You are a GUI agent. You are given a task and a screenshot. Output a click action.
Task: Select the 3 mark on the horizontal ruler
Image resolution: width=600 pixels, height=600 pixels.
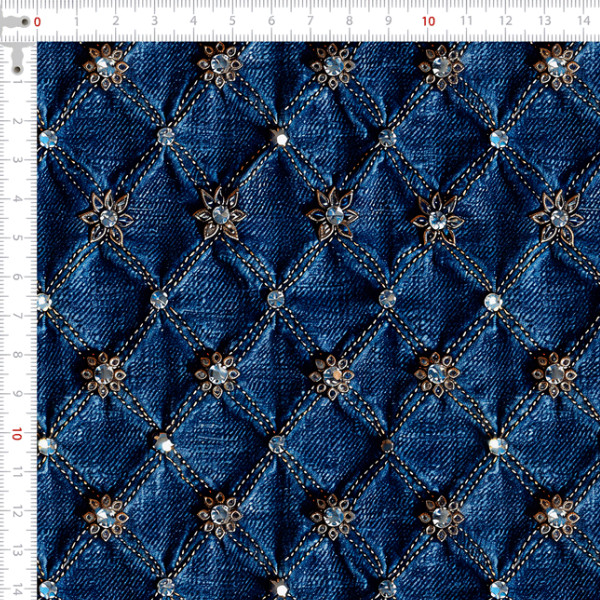coord(154,21)
